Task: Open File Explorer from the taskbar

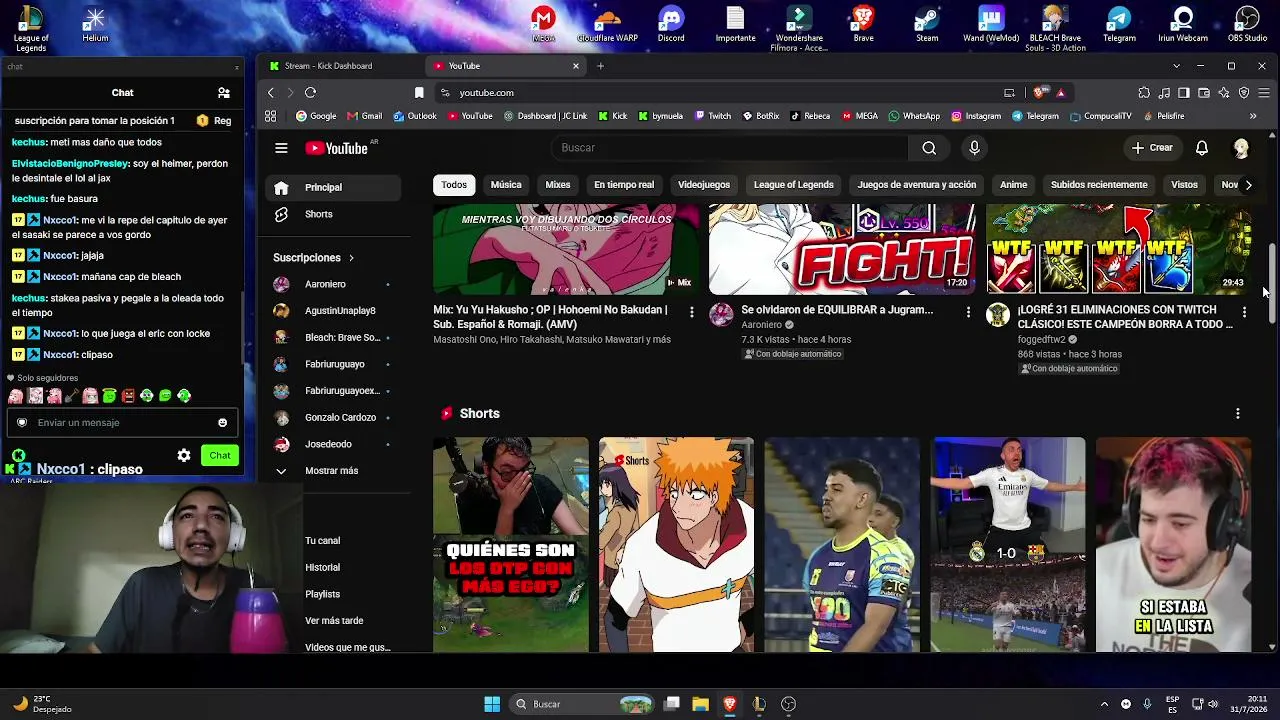Action: pos(700,704)
